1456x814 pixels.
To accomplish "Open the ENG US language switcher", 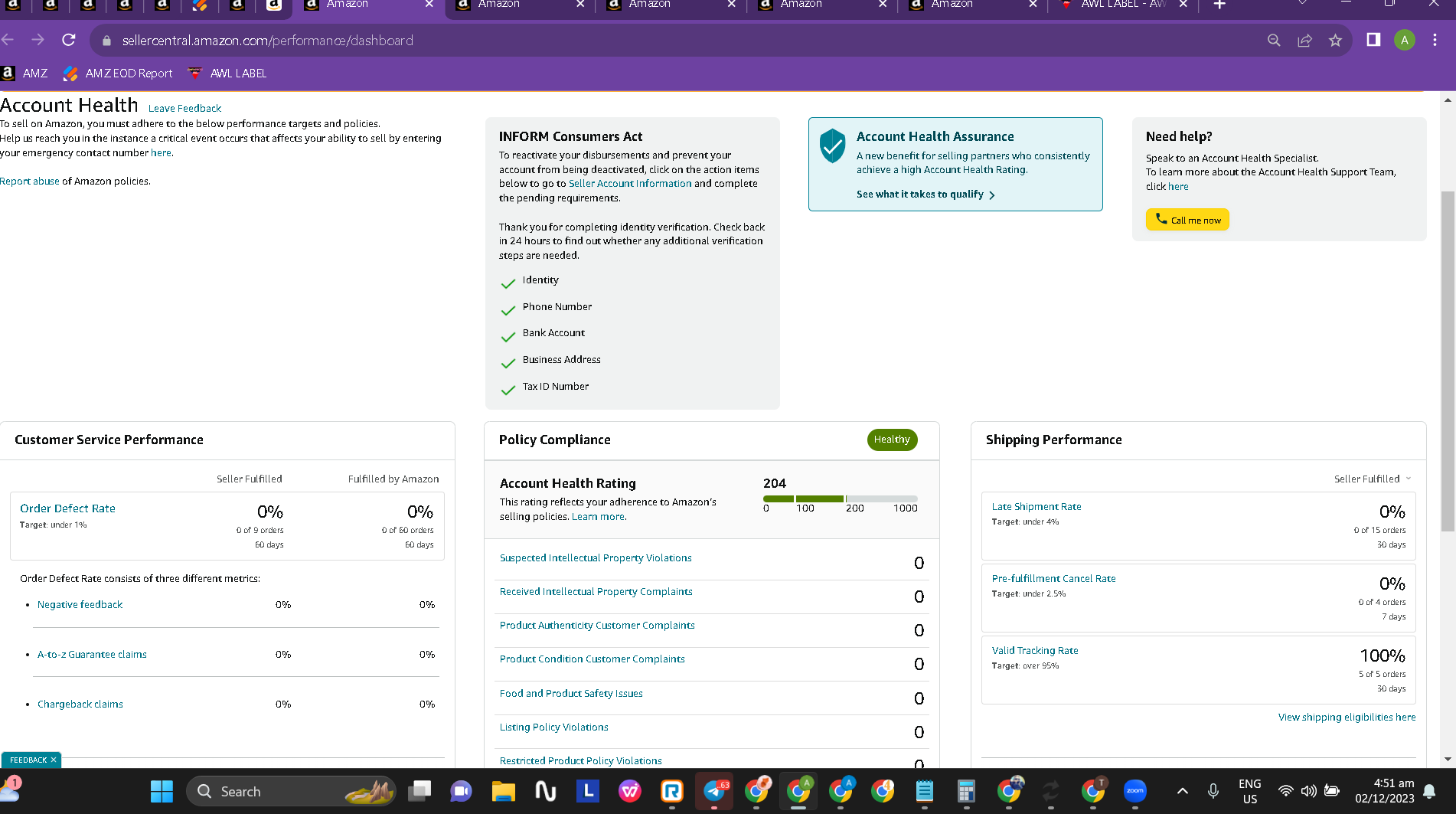I will click(x=1249, y=791).
